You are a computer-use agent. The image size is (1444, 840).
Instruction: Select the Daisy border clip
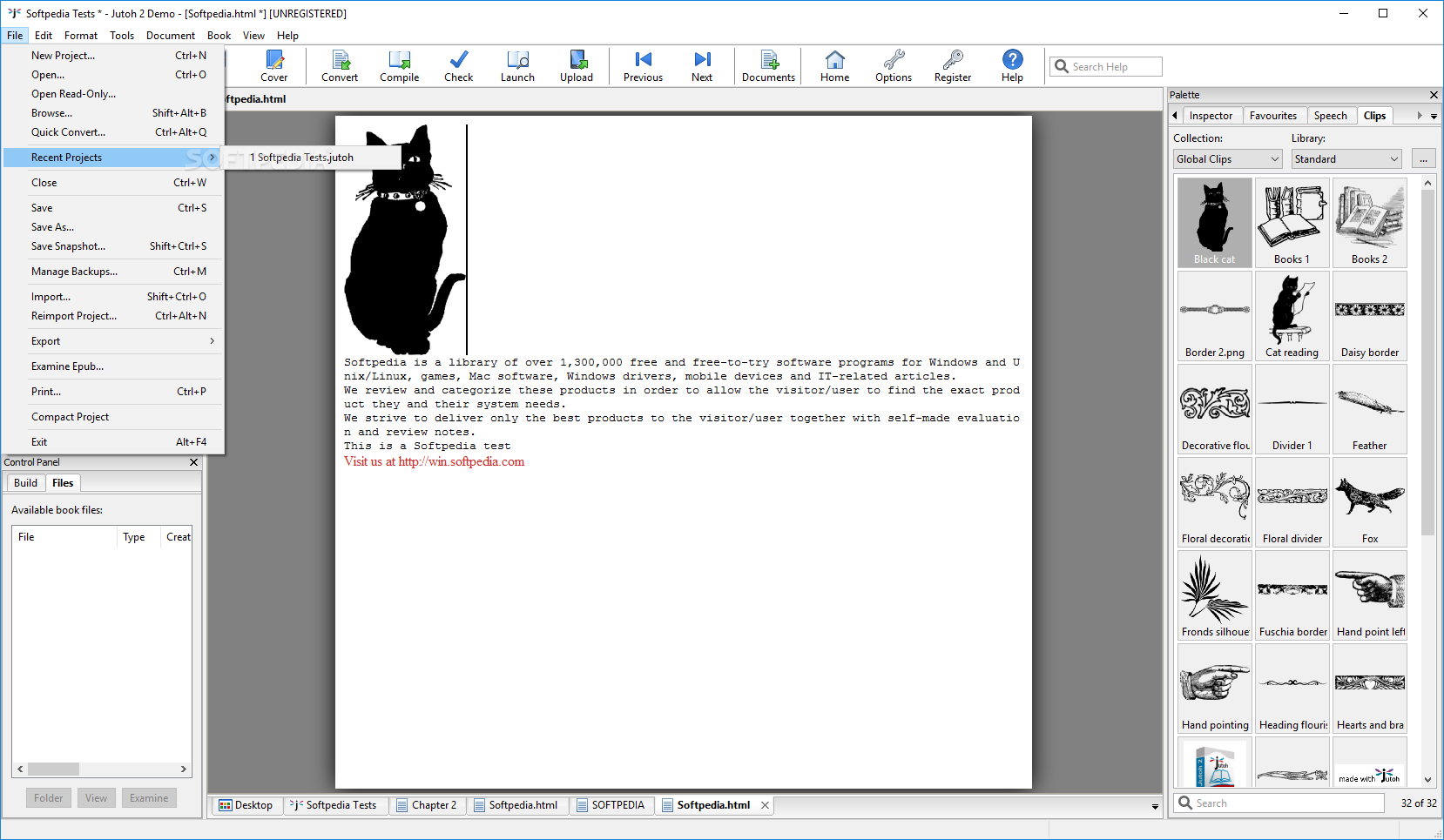point(1370,315)
